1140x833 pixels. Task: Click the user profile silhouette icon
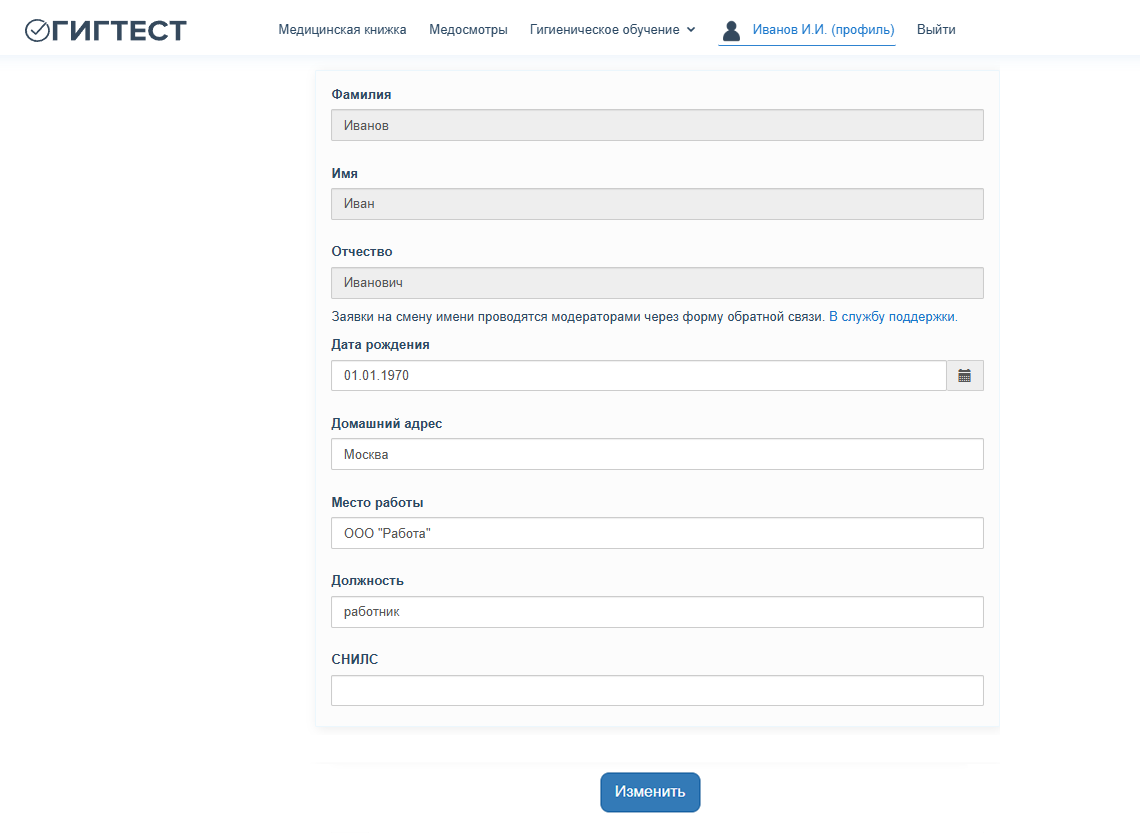tap(731, 30)
